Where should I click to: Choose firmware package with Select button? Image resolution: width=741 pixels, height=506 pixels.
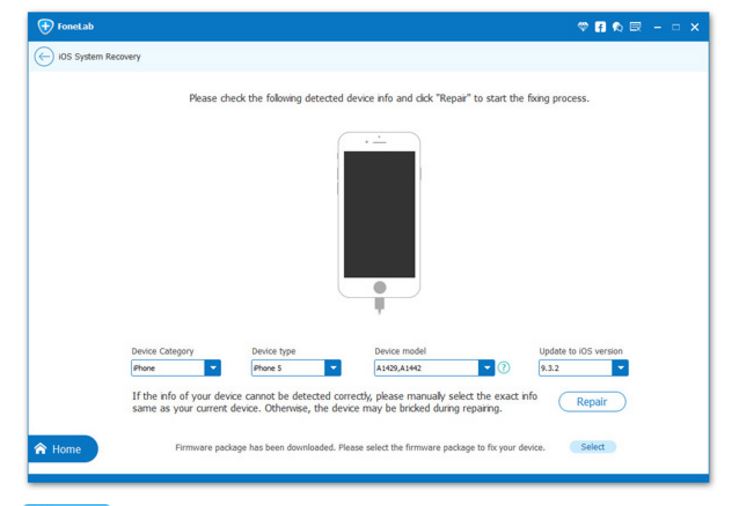point(593,447)
